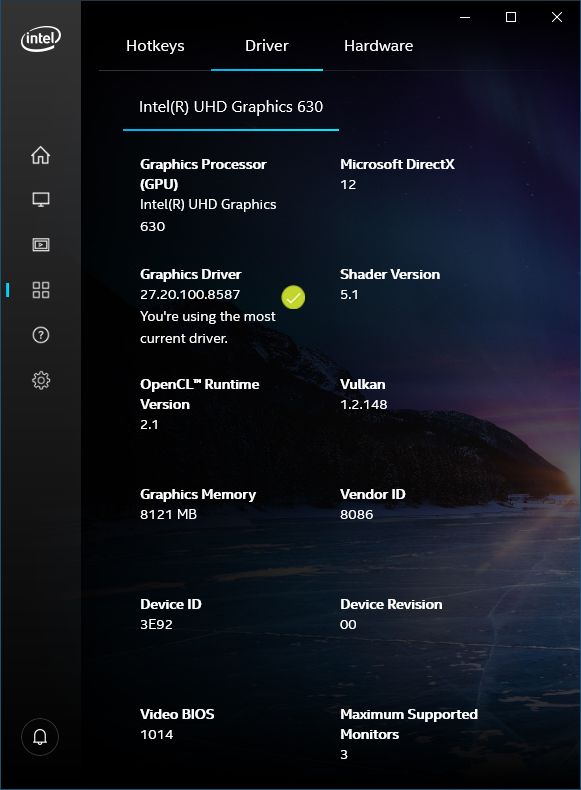The width and height of the screenshot is (581, 790).
Task: Open Support question mark icon
Action: point(41,335)
